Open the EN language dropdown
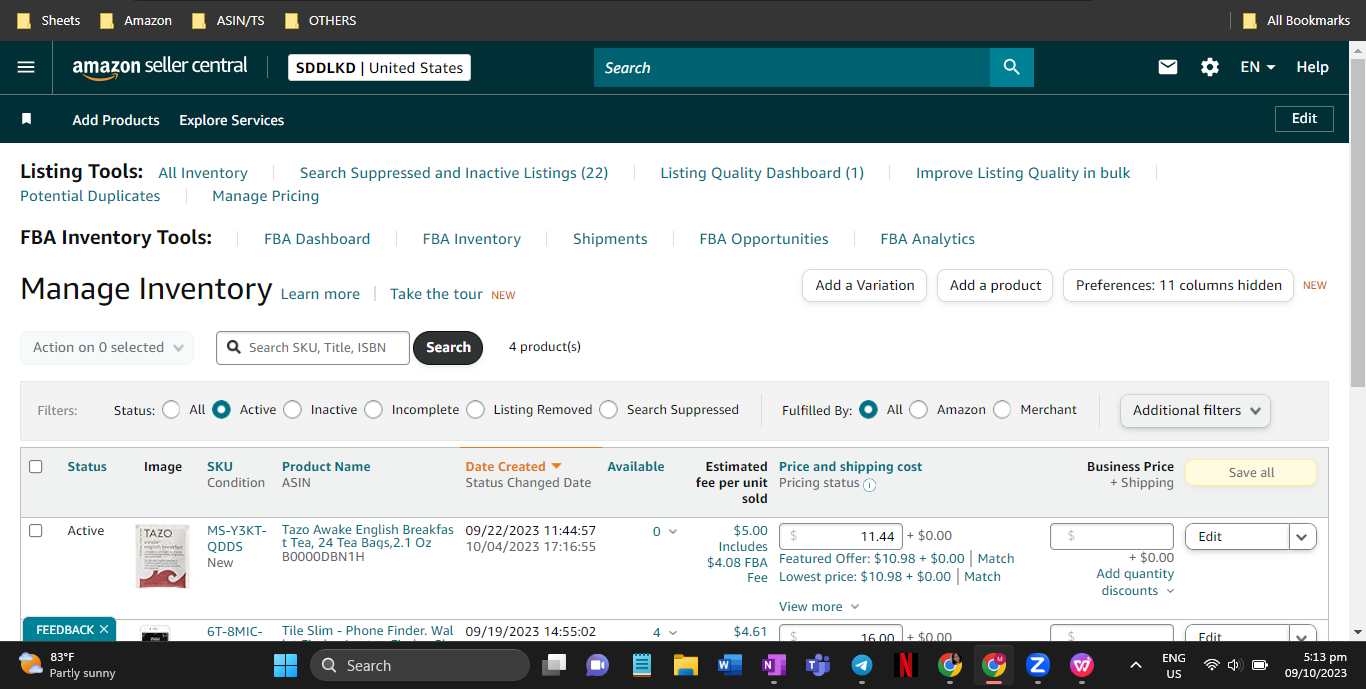The width and height of the screenshot is (1366, 689). [x=1257, y=67]
